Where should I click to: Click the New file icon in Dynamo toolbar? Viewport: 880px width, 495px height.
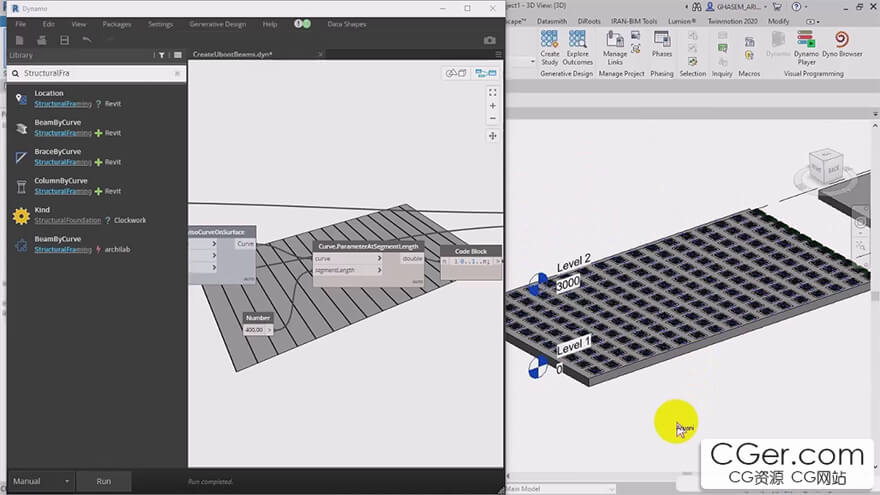click(x=20, y=40)
